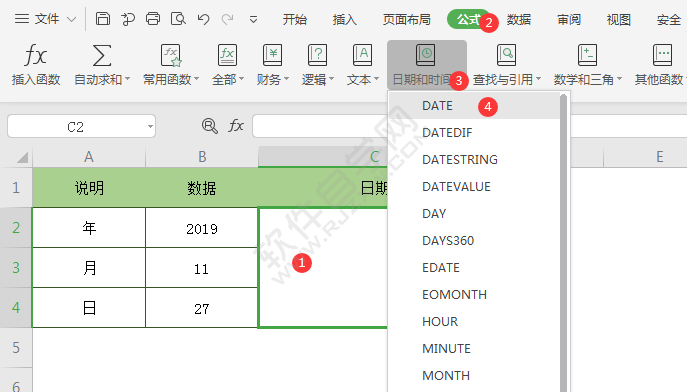Open the 数学和三角 functions icon
Screen dimensions: 687x392
pos(588,56)
